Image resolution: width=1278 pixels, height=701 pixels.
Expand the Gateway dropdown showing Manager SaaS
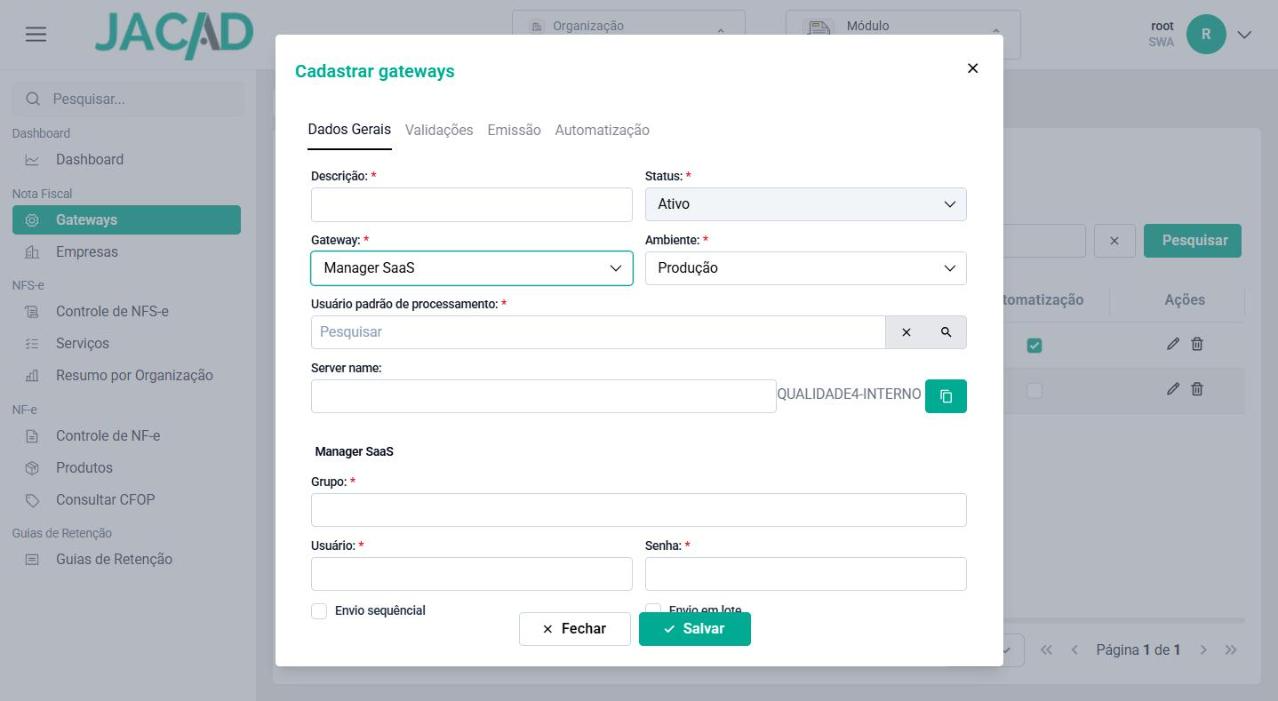(x=472, y=268)
